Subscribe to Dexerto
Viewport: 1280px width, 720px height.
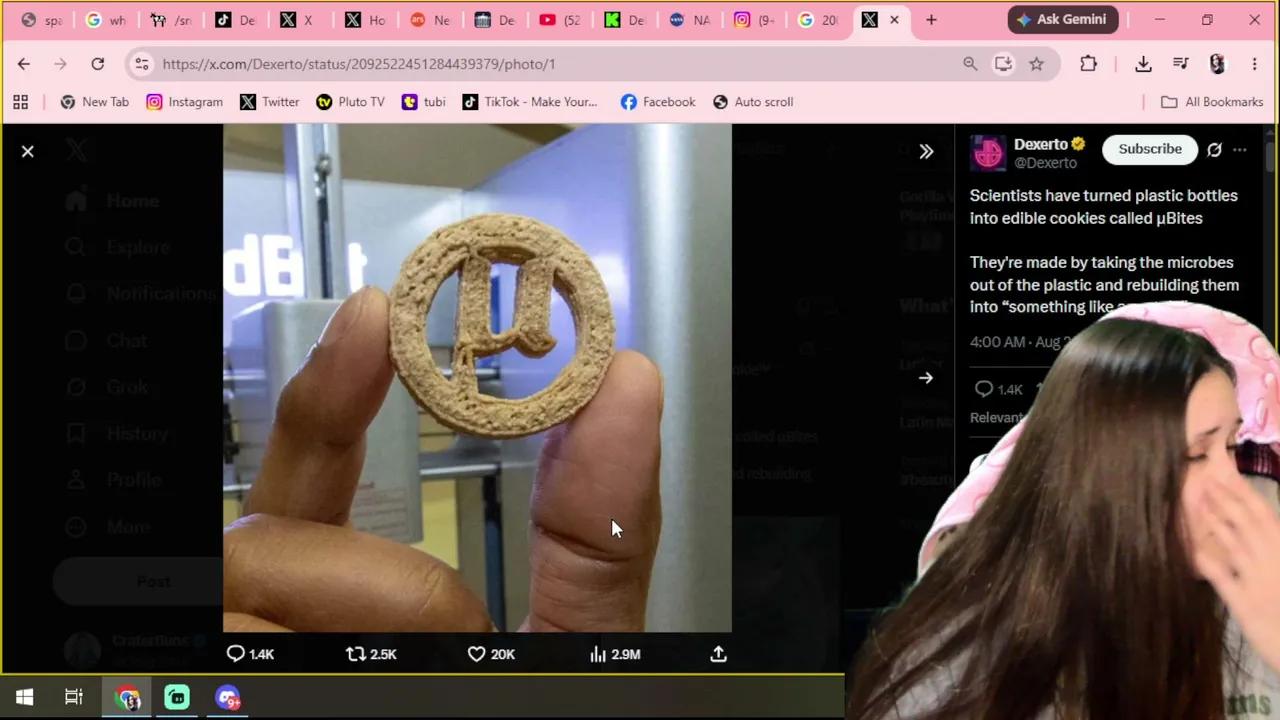coord(1150,149)
